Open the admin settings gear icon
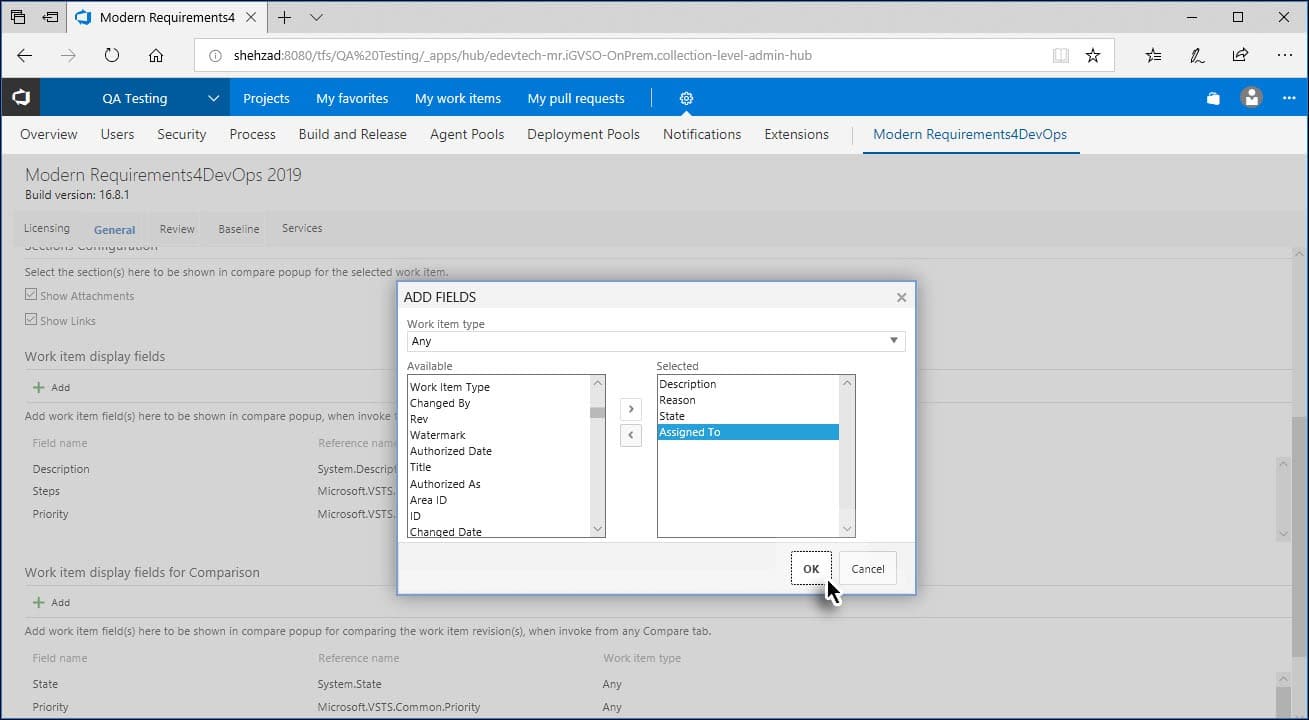The width and height of the screenshot is (1309, 720). pyautogui.click(x=686, y=98)
